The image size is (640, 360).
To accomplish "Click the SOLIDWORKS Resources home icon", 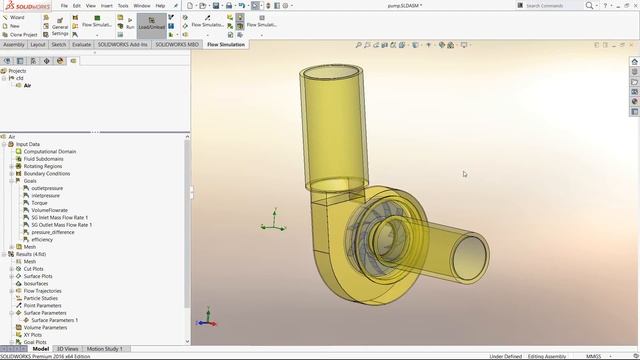I will [634, 62].
